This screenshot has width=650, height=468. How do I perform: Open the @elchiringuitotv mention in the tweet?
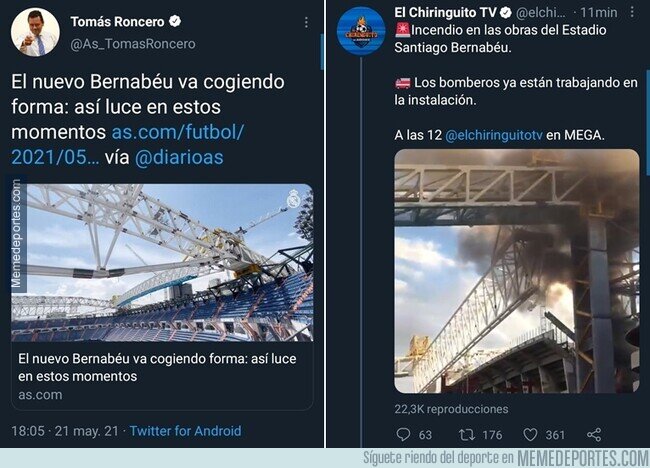494,135
